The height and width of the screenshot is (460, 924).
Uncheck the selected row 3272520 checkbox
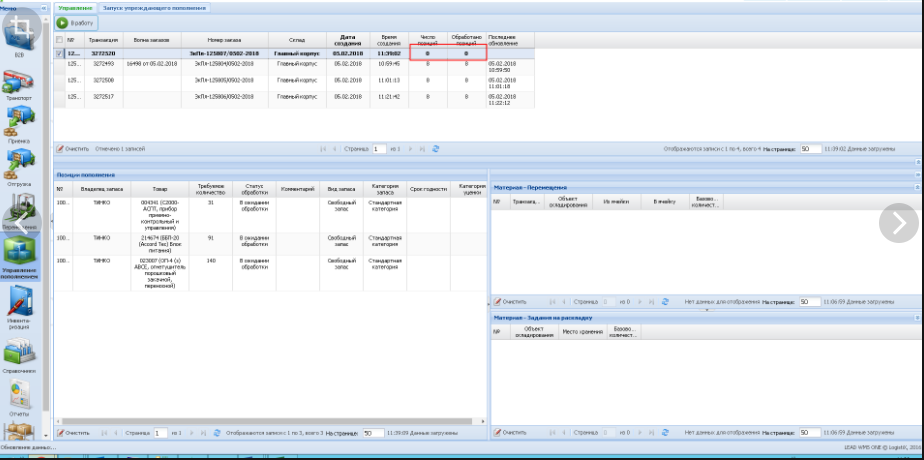59,53
